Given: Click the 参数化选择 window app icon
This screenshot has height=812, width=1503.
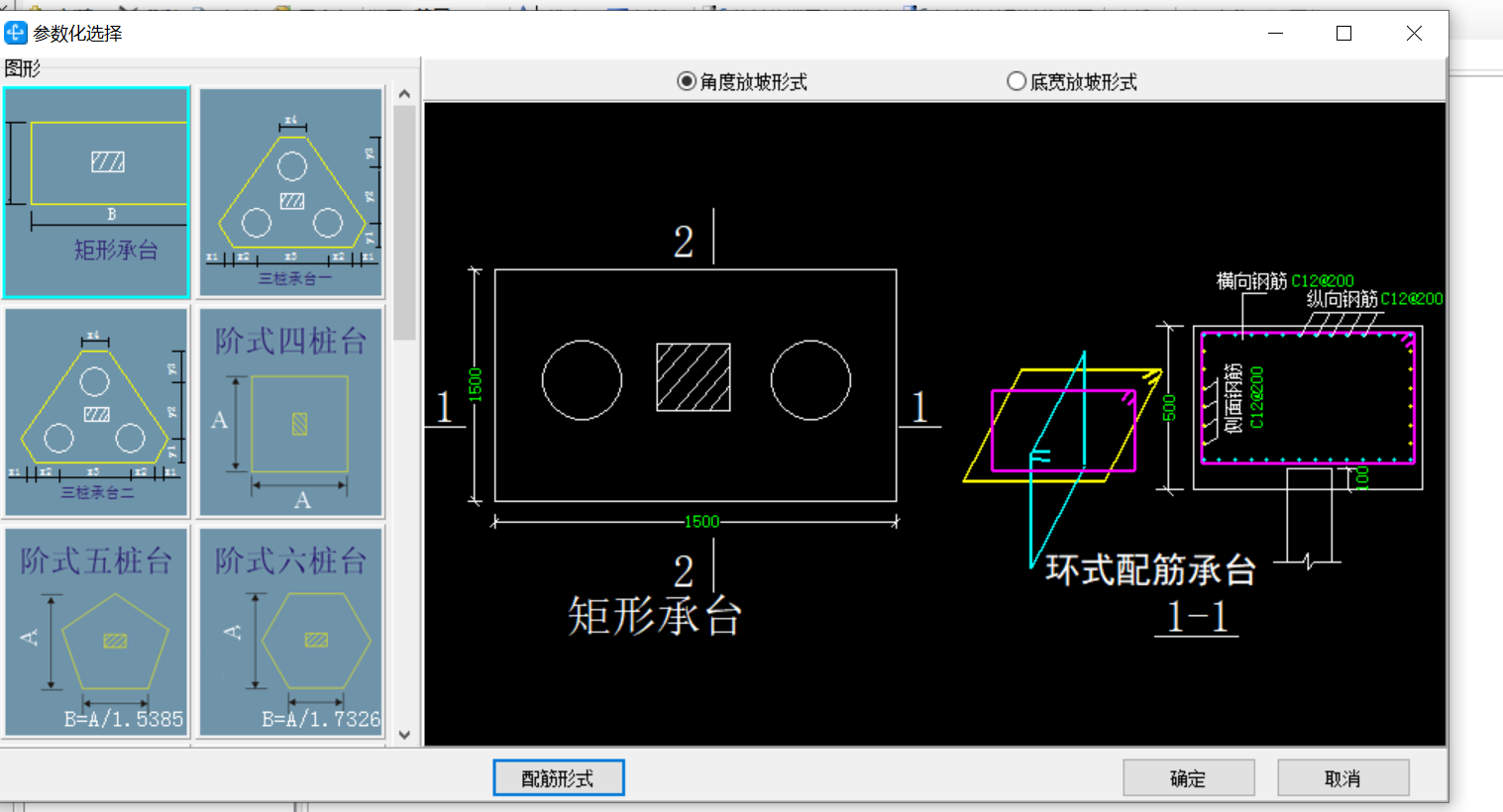Looking at the screenshot, I should click(x=16, y=33).
